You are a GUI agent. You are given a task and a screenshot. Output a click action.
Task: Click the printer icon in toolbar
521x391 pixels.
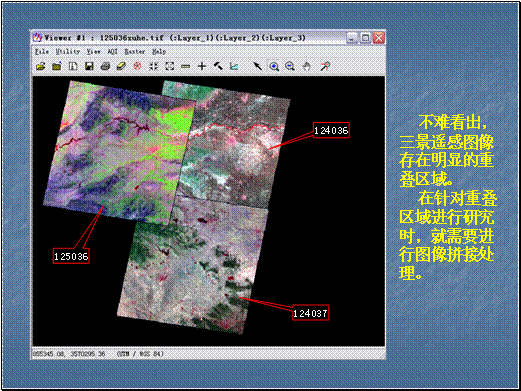[x=105, y=66]
